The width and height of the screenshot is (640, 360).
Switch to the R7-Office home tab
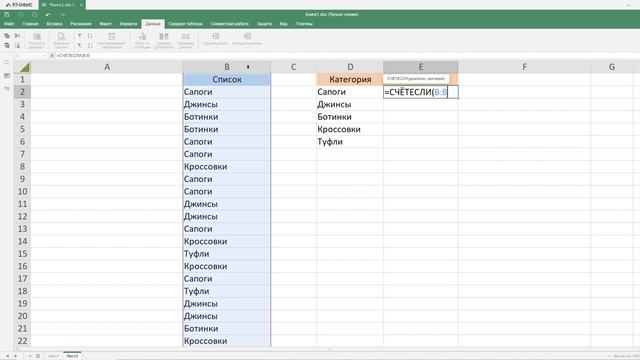(19, 5)
